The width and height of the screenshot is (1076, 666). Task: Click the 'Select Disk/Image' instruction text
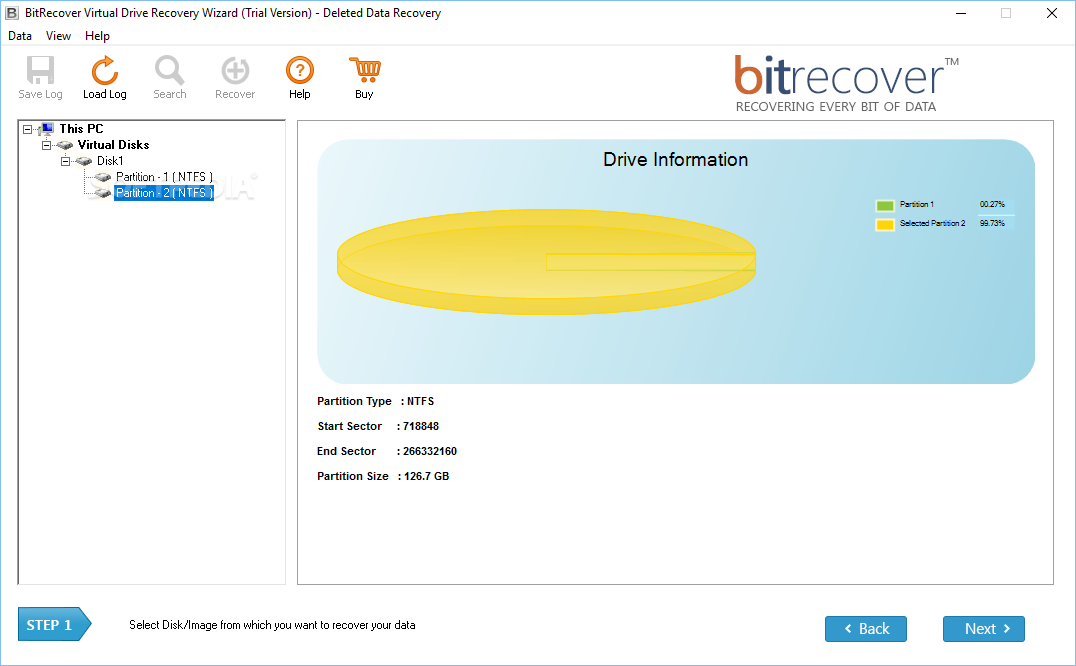pos(272,625)
